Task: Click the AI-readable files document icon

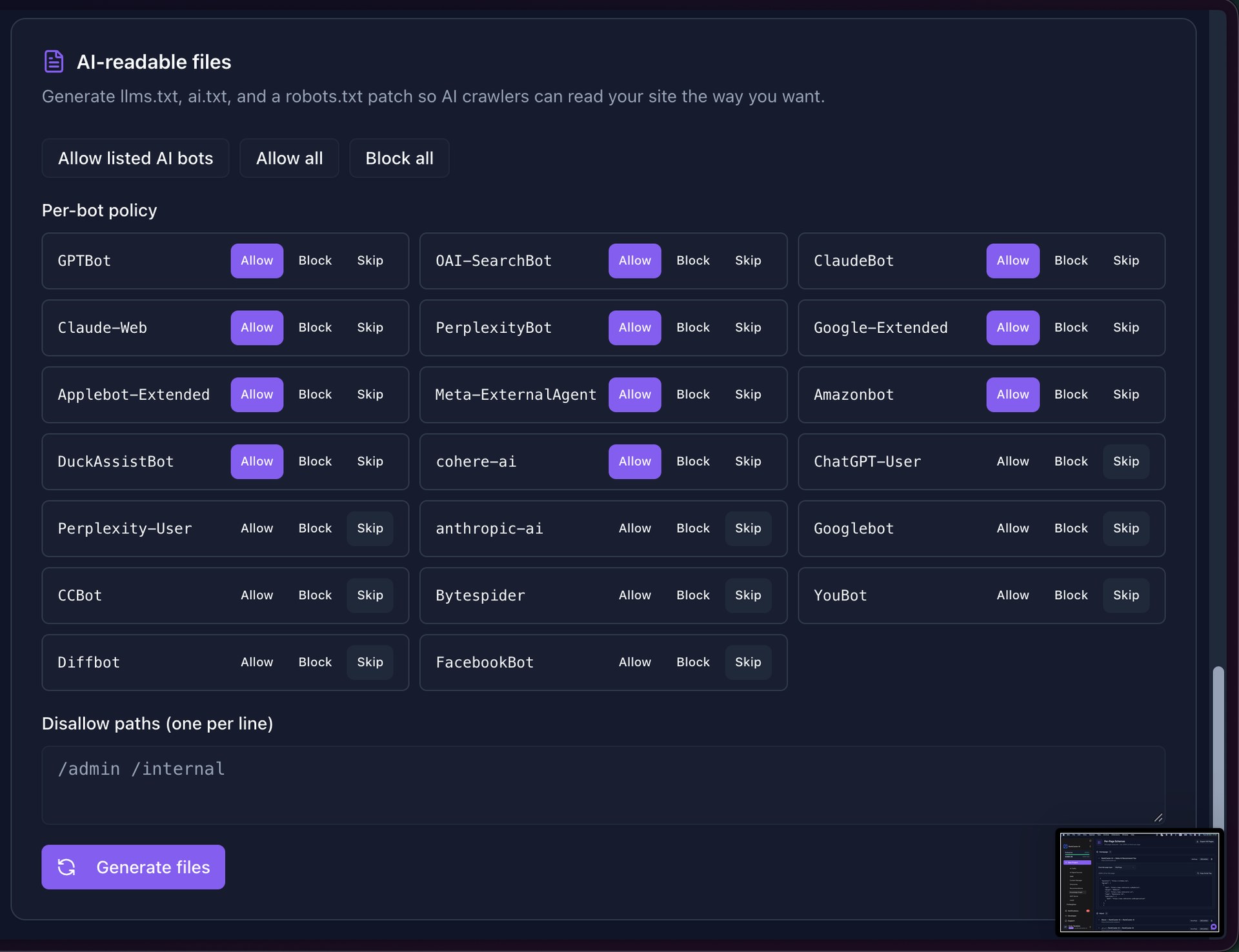Action: click(54, 61)
